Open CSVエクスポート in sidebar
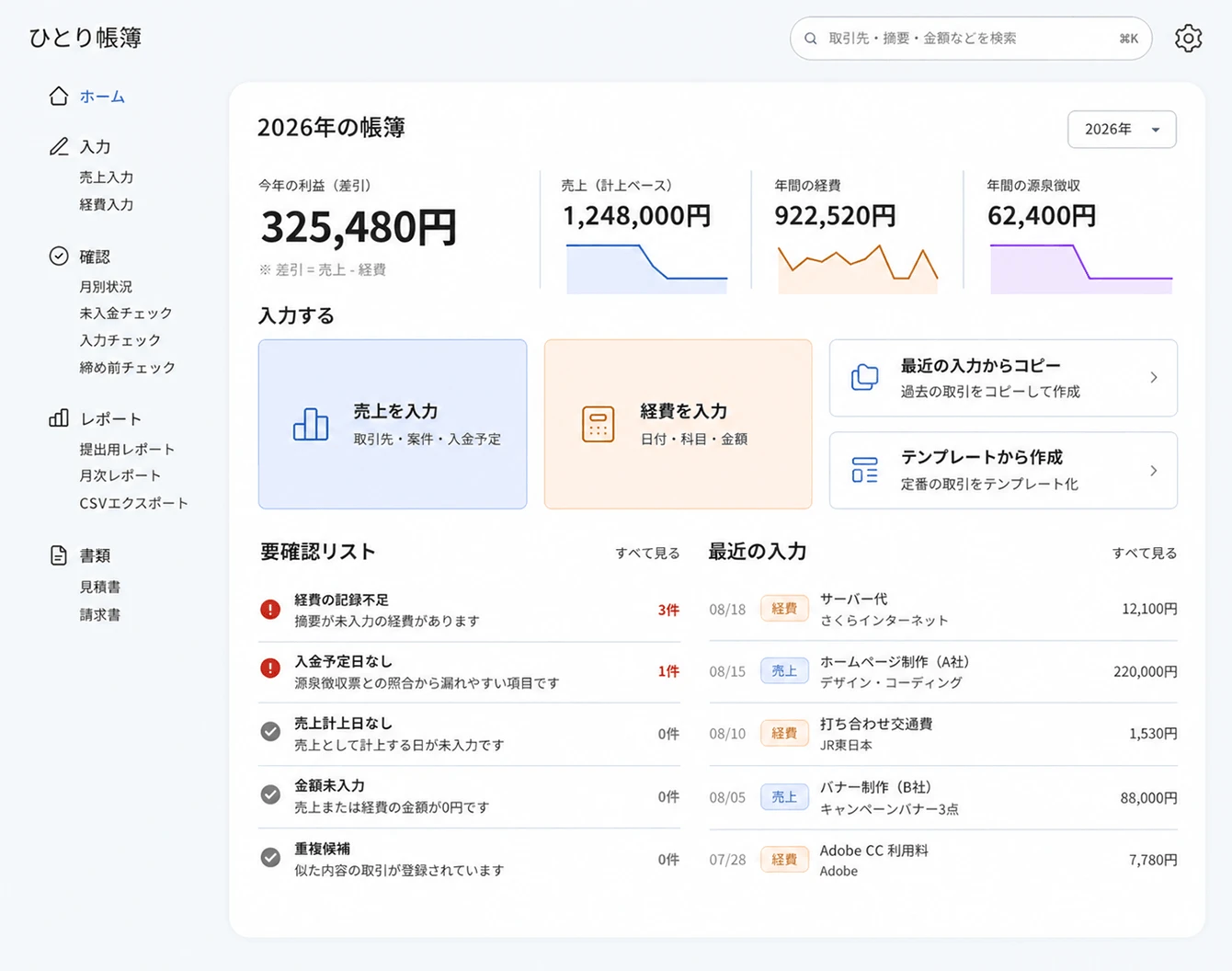 [133, 503]
